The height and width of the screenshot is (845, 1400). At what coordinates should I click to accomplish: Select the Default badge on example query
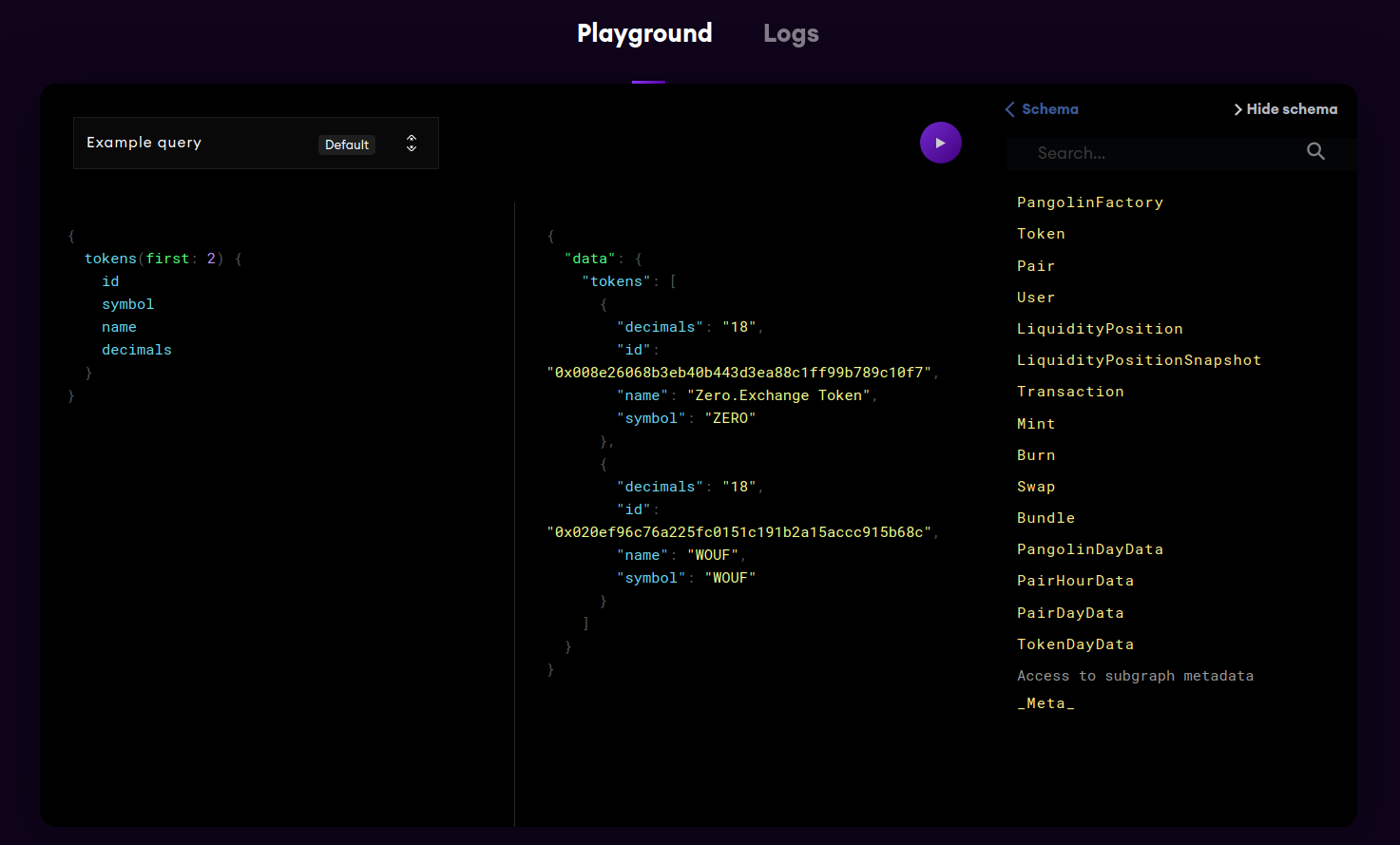click(346, 144)
